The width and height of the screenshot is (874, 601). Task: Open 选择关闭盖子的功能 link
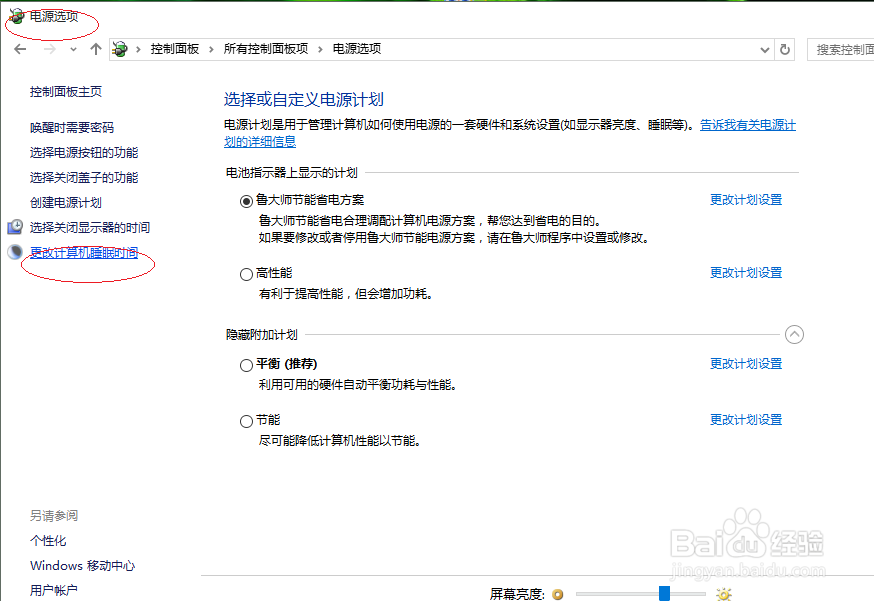pos(84,178)
